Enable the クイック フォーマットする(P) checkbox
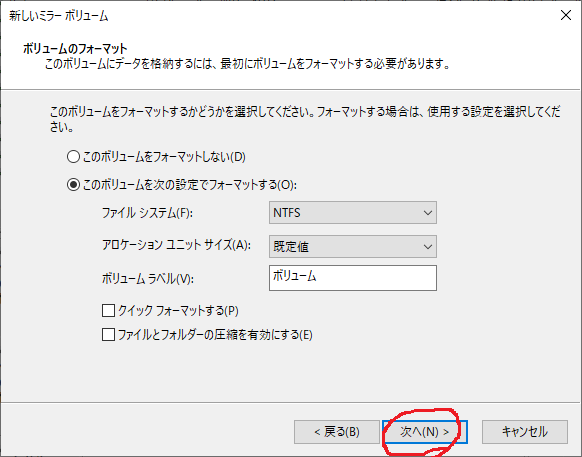The height and width of the screenshot is (457, 582). click(x=108, y=310)
